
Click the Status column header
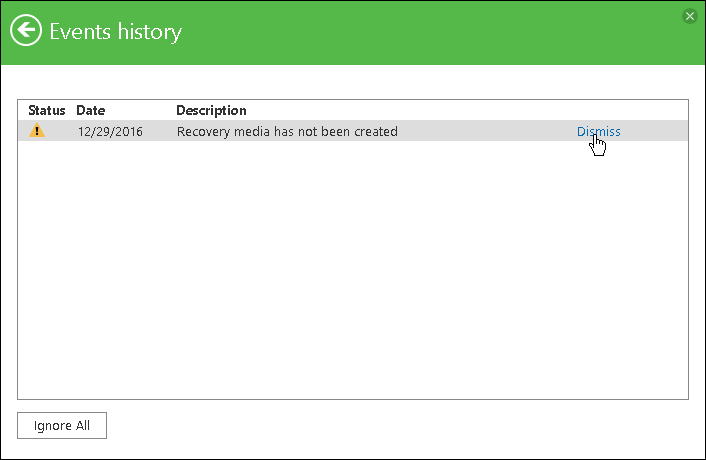47,110
